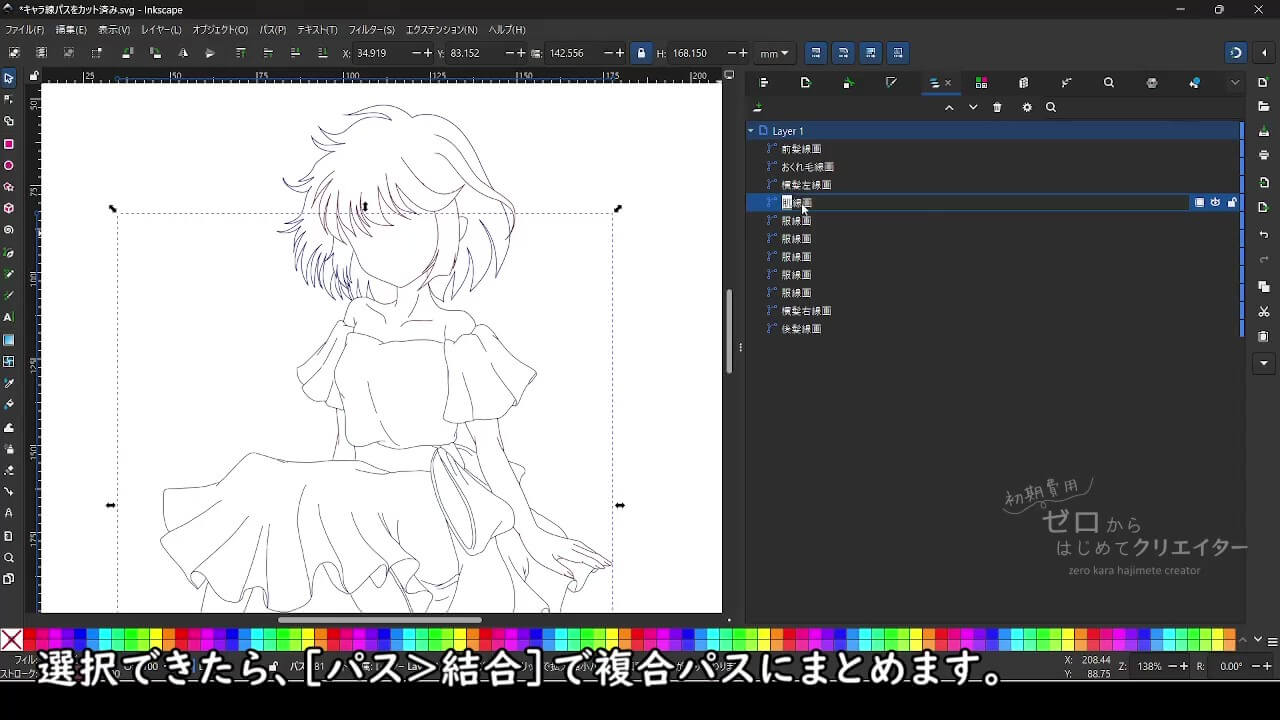The width and height of the screenshot is (1280, 720).
Task: Click the Print icon in command bar
Action: tap(1263, 155)
